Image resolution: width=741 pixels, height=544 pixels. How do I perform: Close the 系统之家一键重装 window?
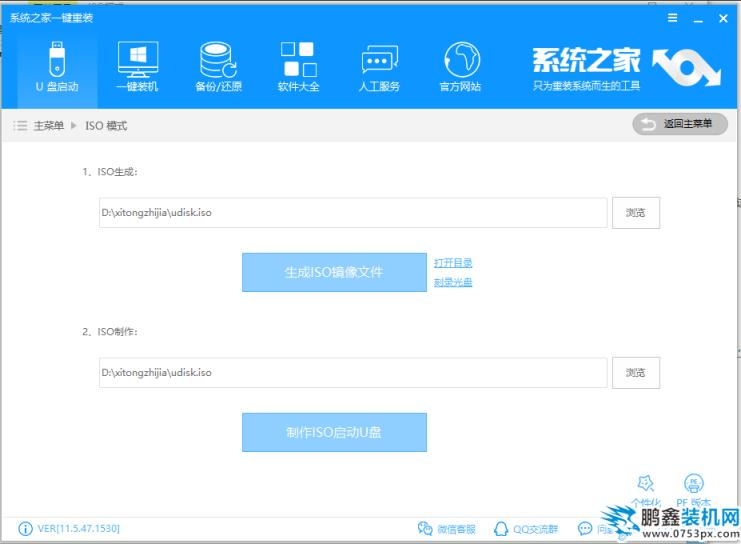723,18
